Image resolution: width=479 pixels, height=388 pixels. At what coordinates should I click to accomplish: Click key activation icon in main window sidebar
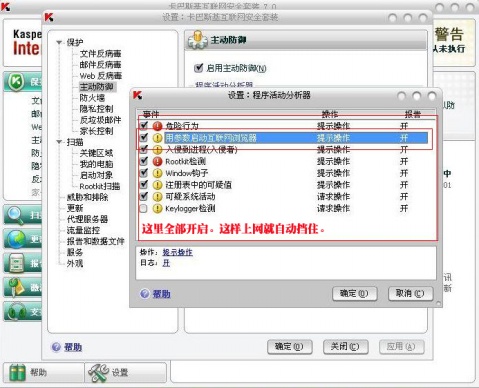tap(16, 287)
